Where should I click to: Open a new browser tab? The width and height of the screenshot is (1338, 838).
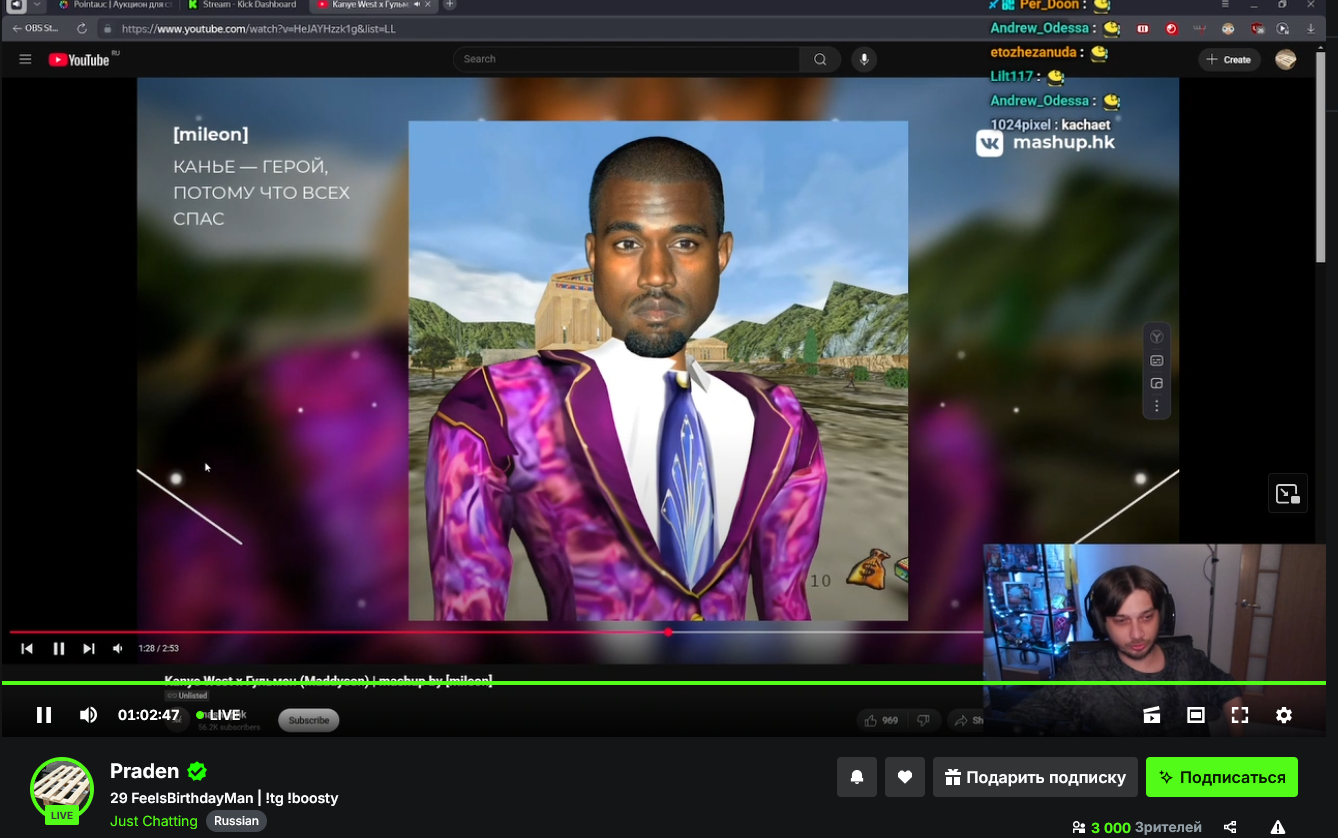click(450, 5)
